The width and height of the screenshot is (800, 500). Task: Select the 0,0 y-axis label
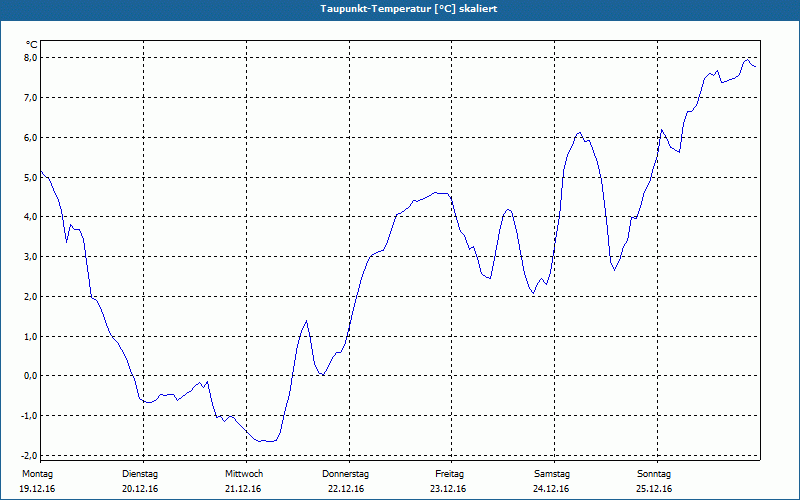pos(31,376)
